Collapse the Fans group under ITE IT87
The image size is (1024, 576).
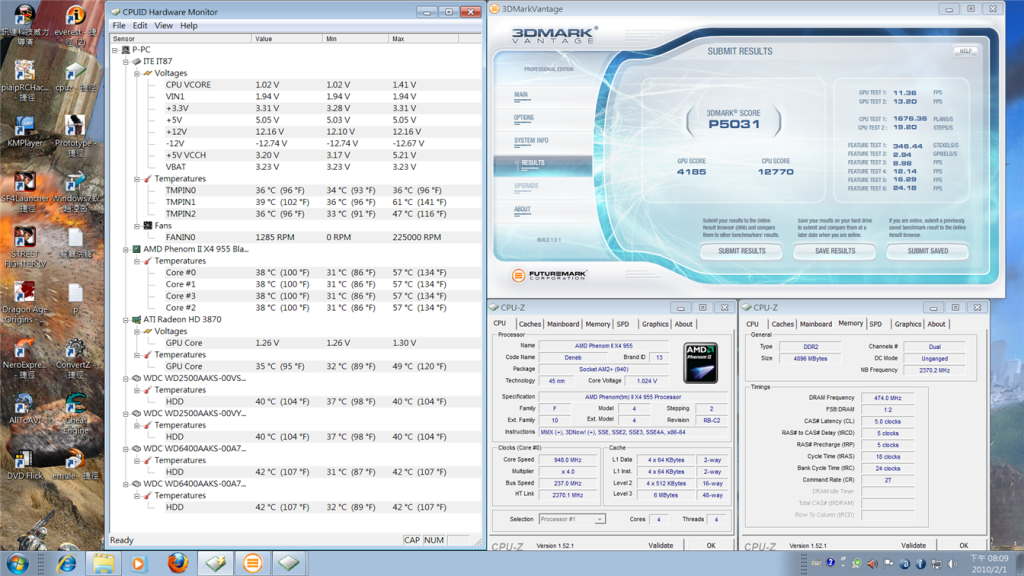coord(137,226)
